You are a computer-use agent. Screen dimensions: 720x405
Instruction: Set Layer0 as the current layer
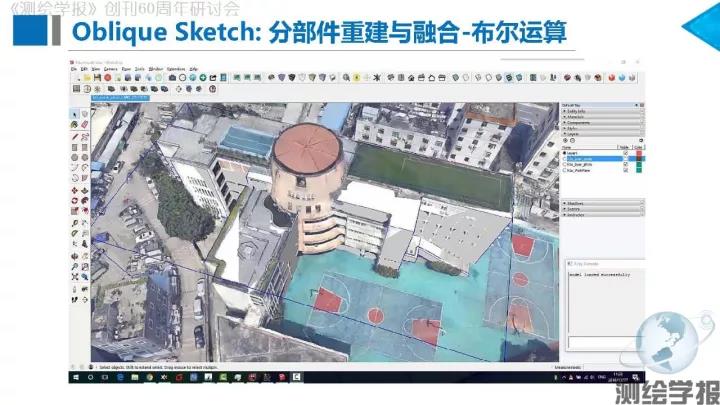pyautogui.click(x=565, y=153)
